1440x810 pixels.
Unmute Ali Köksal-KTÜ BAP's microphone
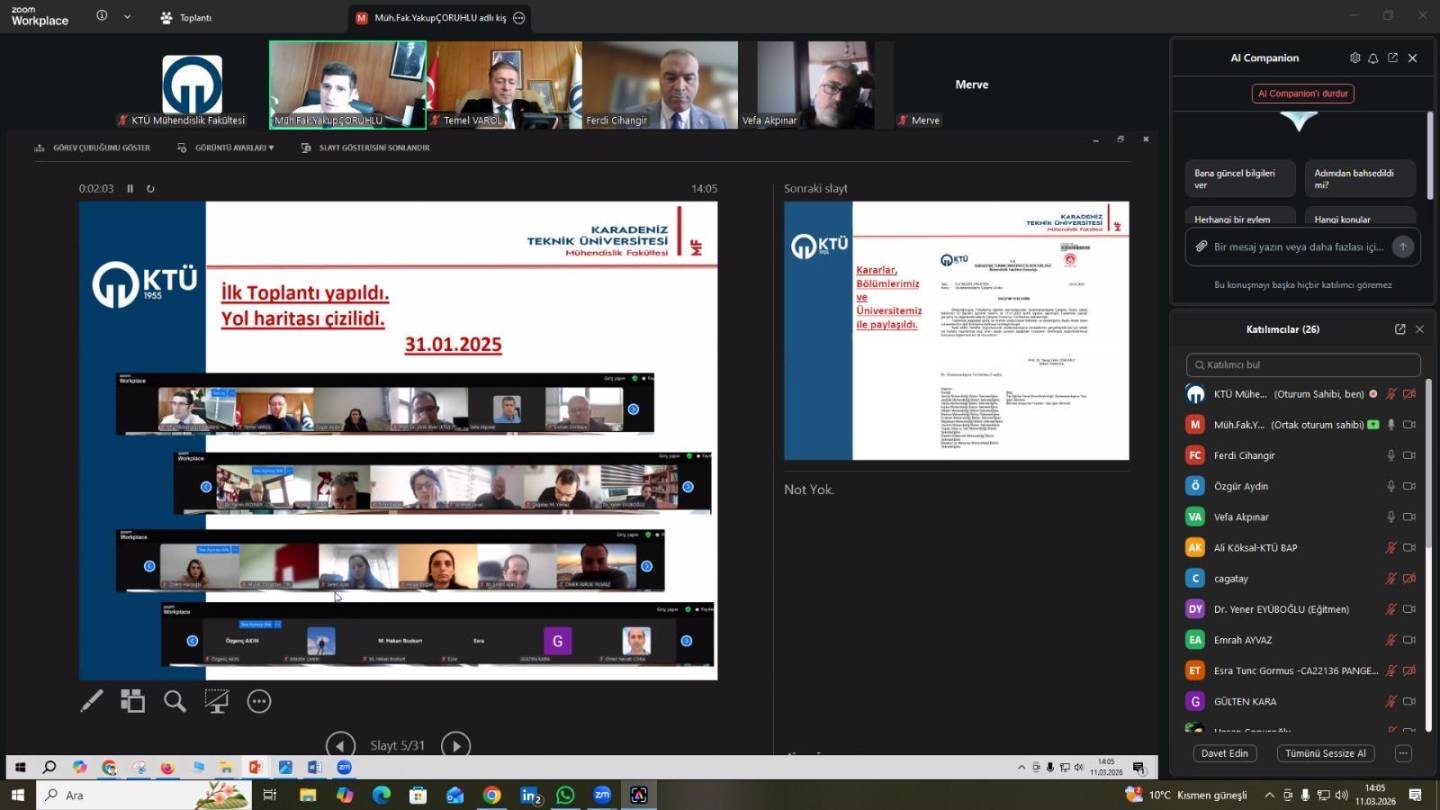click(x=1390, y=548)
